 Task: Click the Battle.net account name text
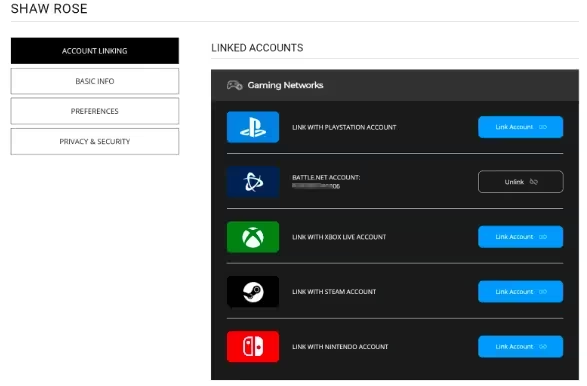[316, 186]
